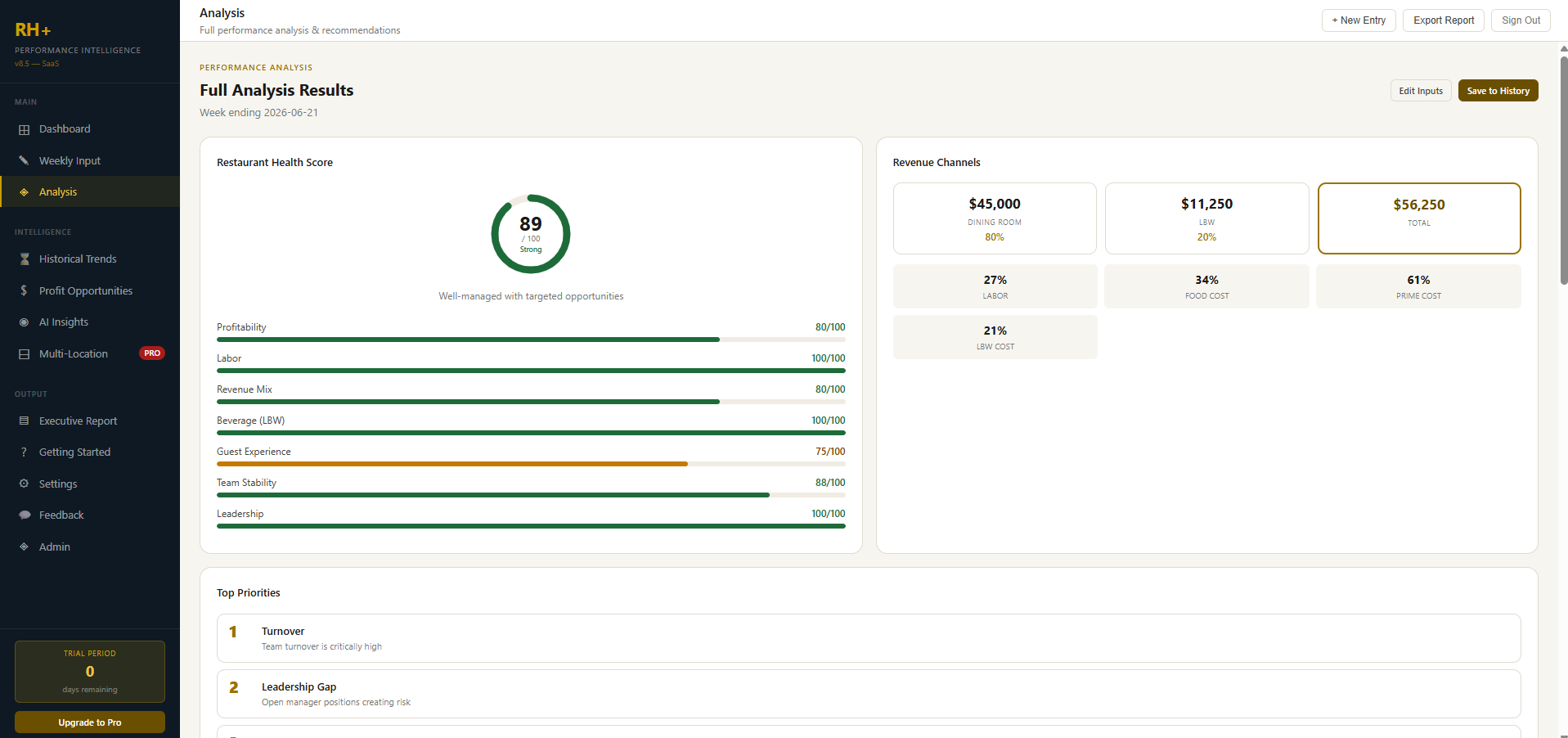Click the AI Insights circle icon

(24, 322)
